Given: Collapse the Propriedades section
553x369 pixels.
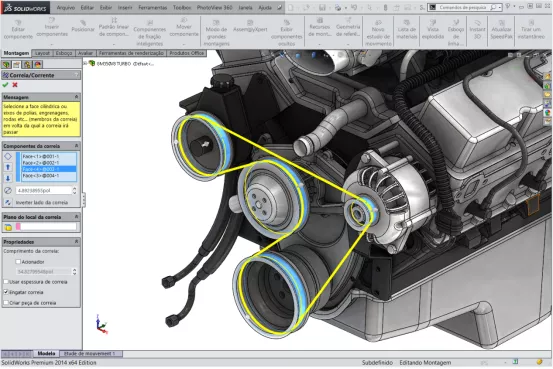Looking at the screenshot, I should coord(76,242).
